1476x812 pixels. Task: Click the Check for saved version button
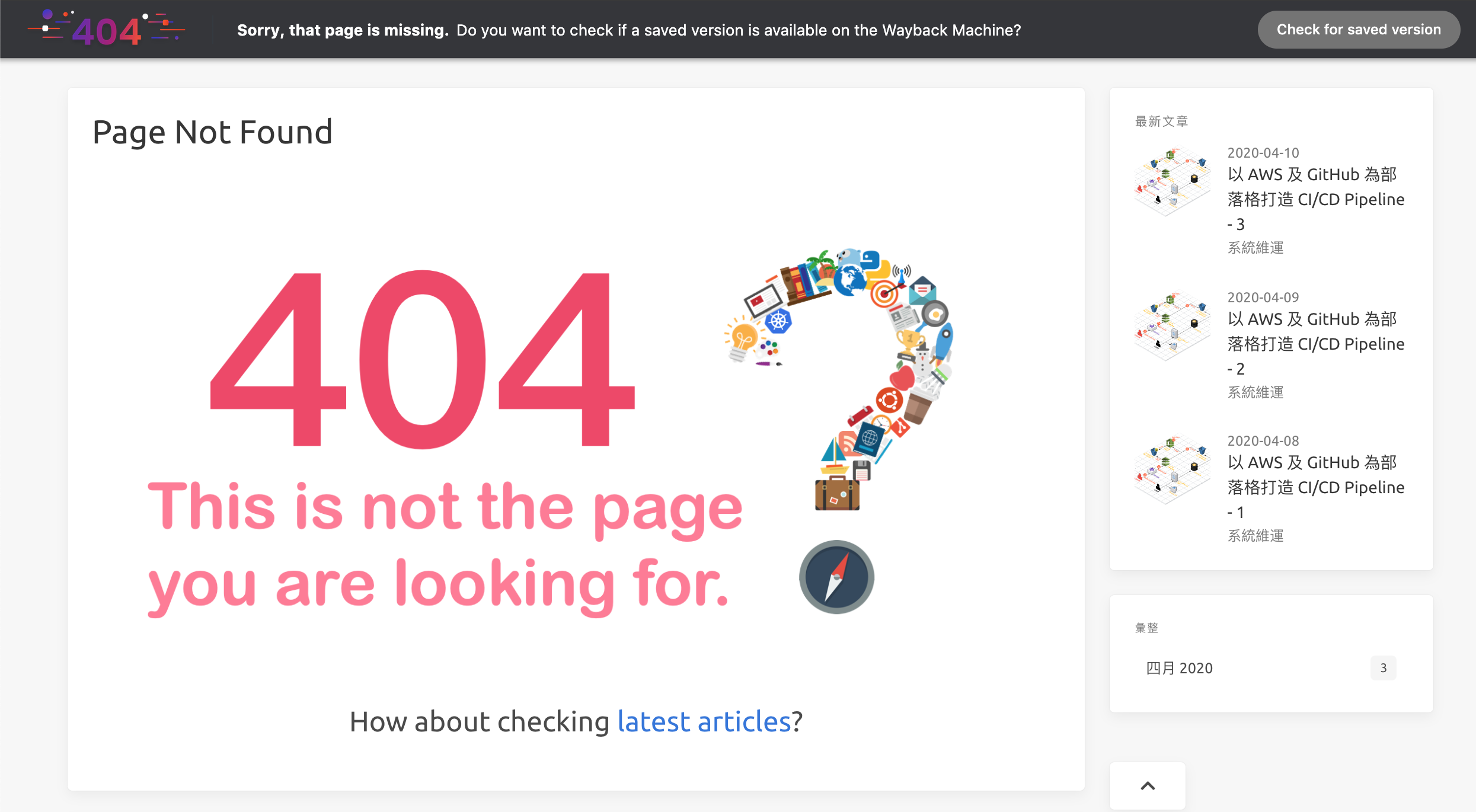click(1358, 30)
